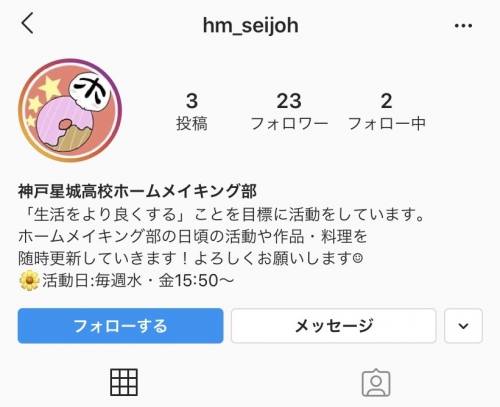Screen dimensions: 500x407
Task: Tap the back arrow icon
Action: click(x=27, y=23)
